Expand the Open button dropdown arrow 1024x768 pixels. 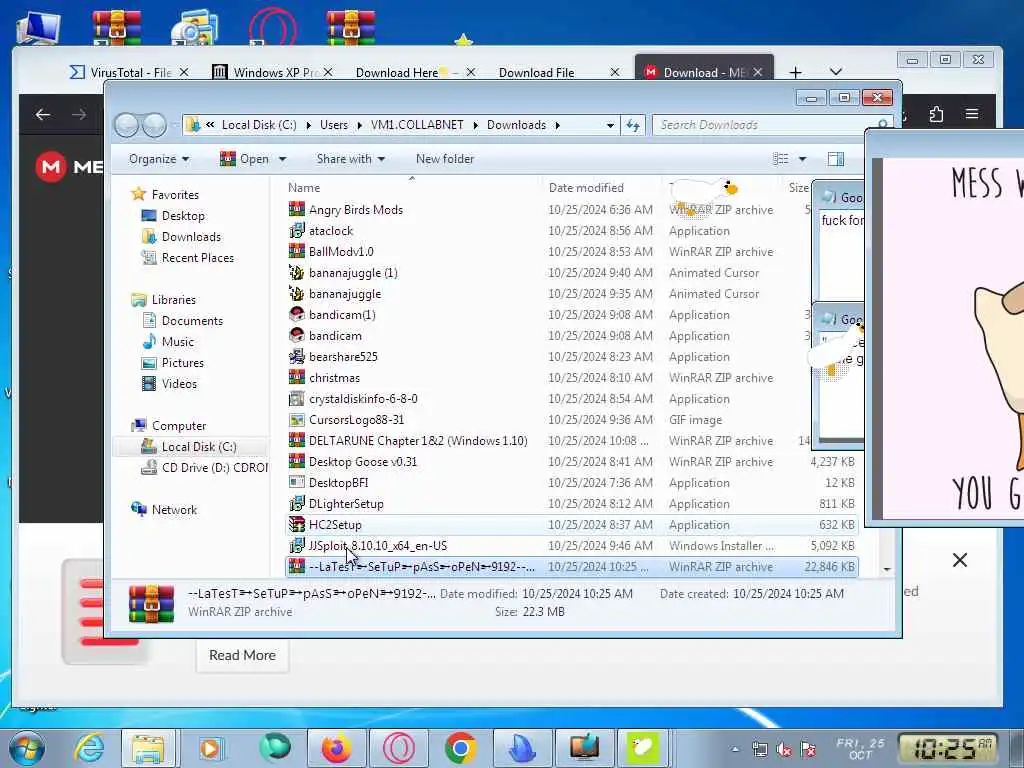pyautogui.click(x=282, y=159)
